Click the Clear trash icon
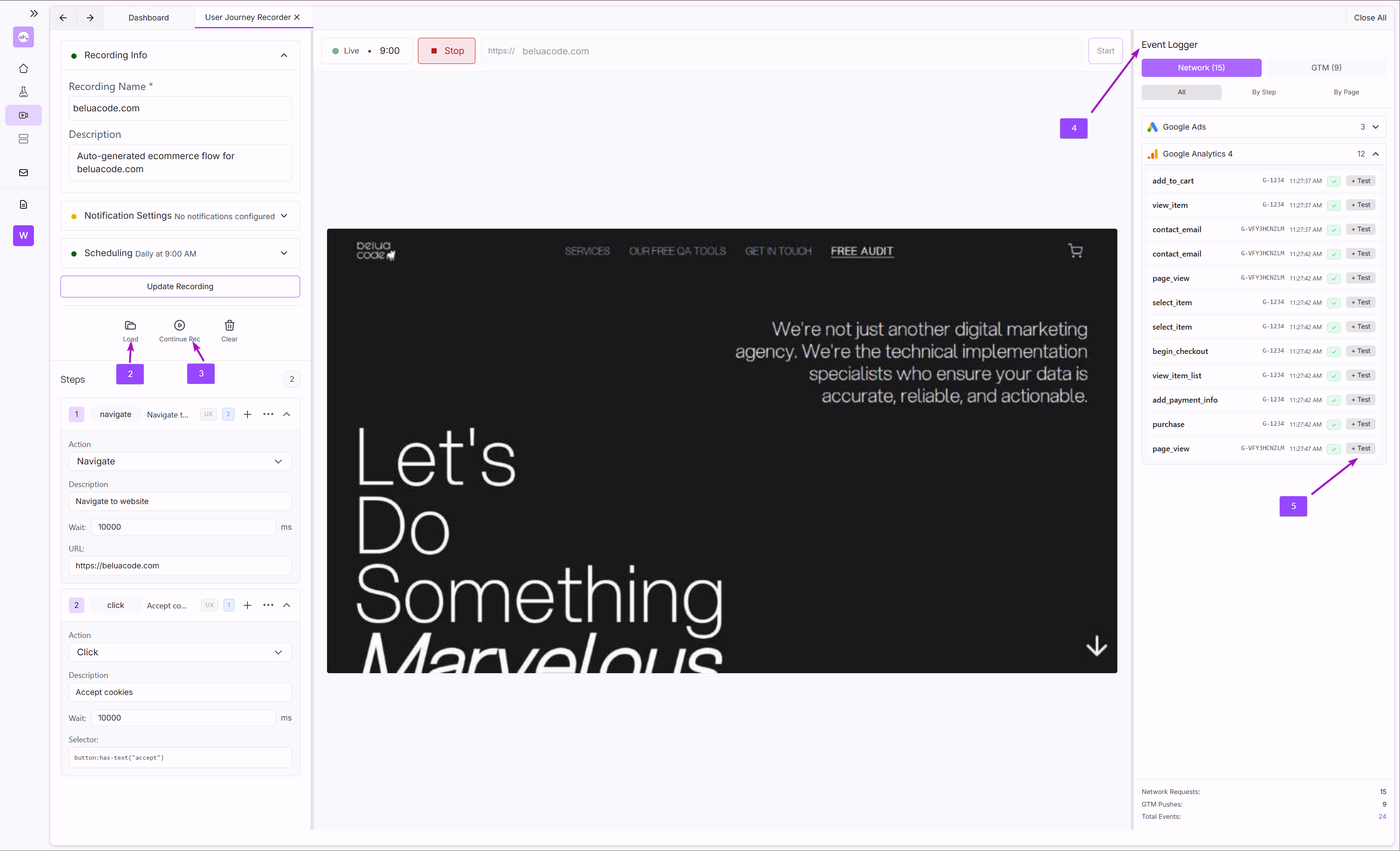Image resolution: width=1400 pixels, height=851 pixels. 229,325
